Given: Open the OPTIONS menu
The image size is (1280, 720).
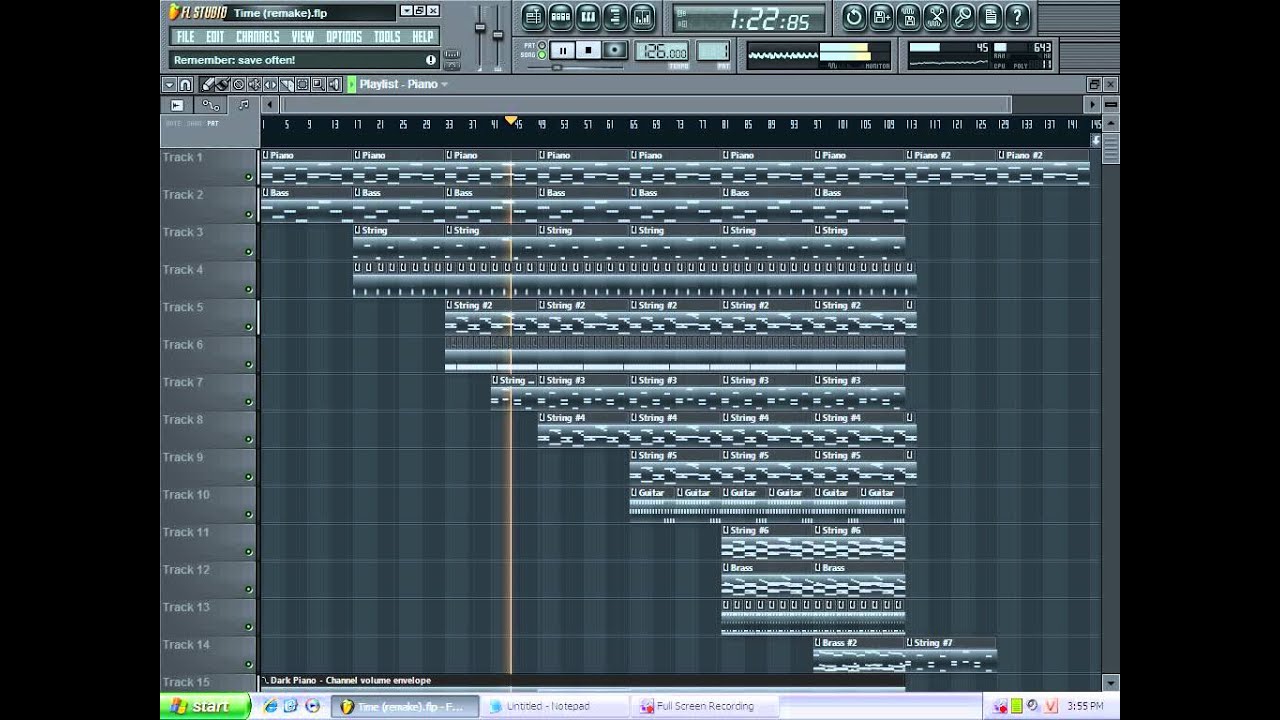Looking at the screenshot, I should click(x=344, y=37).
